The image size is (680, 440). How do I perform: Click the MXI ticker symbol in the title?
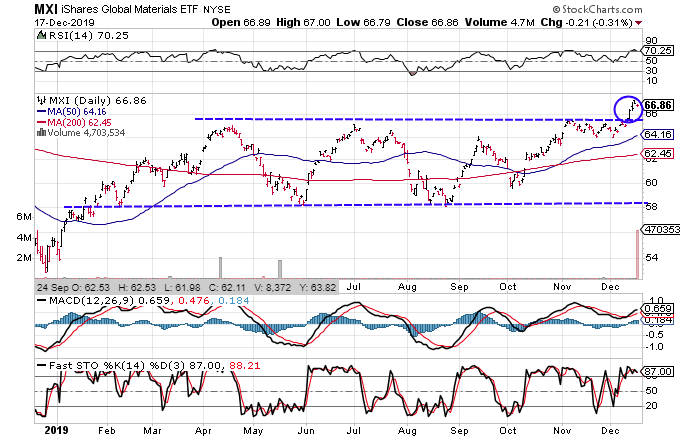tap(46, 9)
